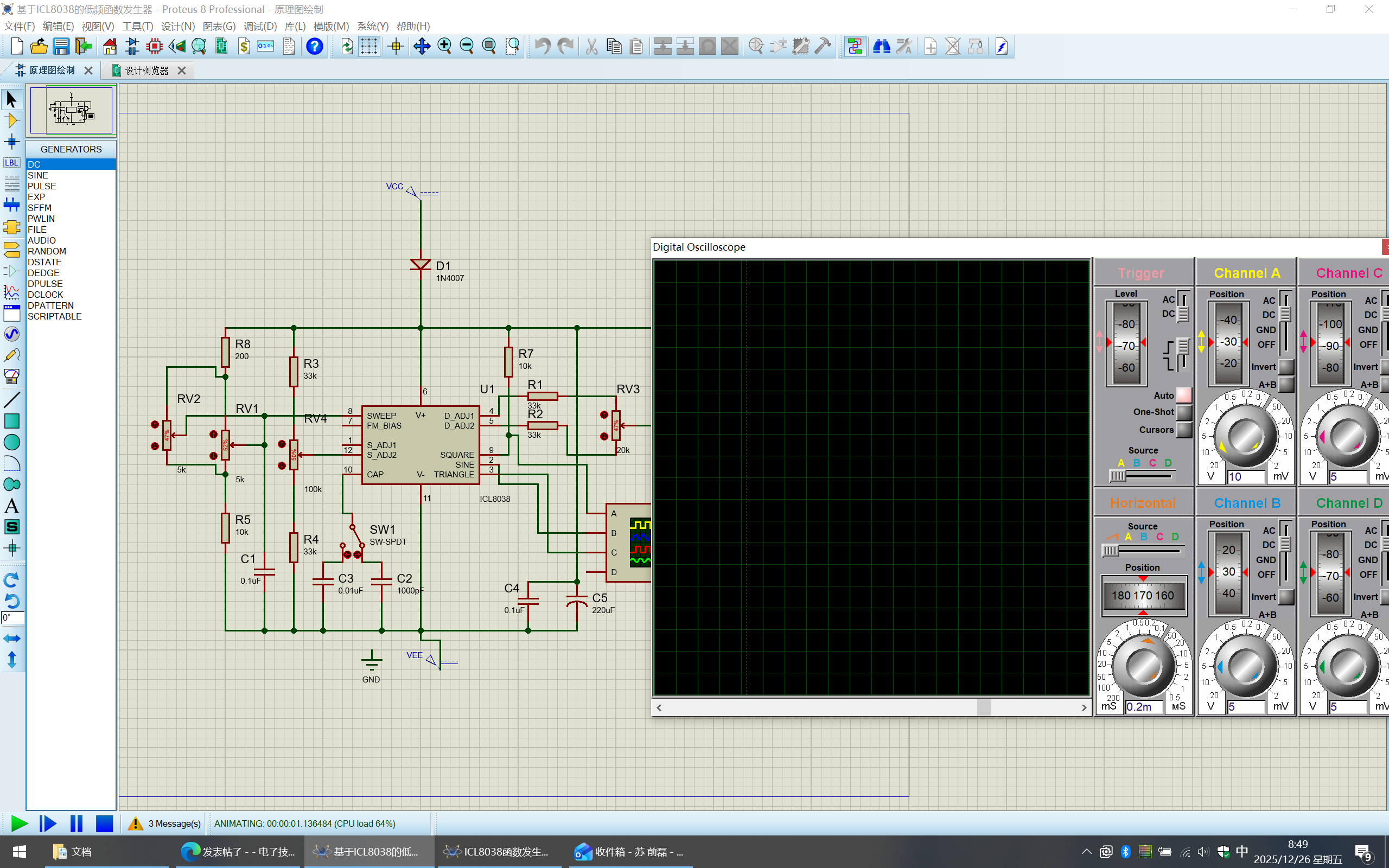Toggle the Trigger Auto button

pyautogui.click(x=1183, y=395)
